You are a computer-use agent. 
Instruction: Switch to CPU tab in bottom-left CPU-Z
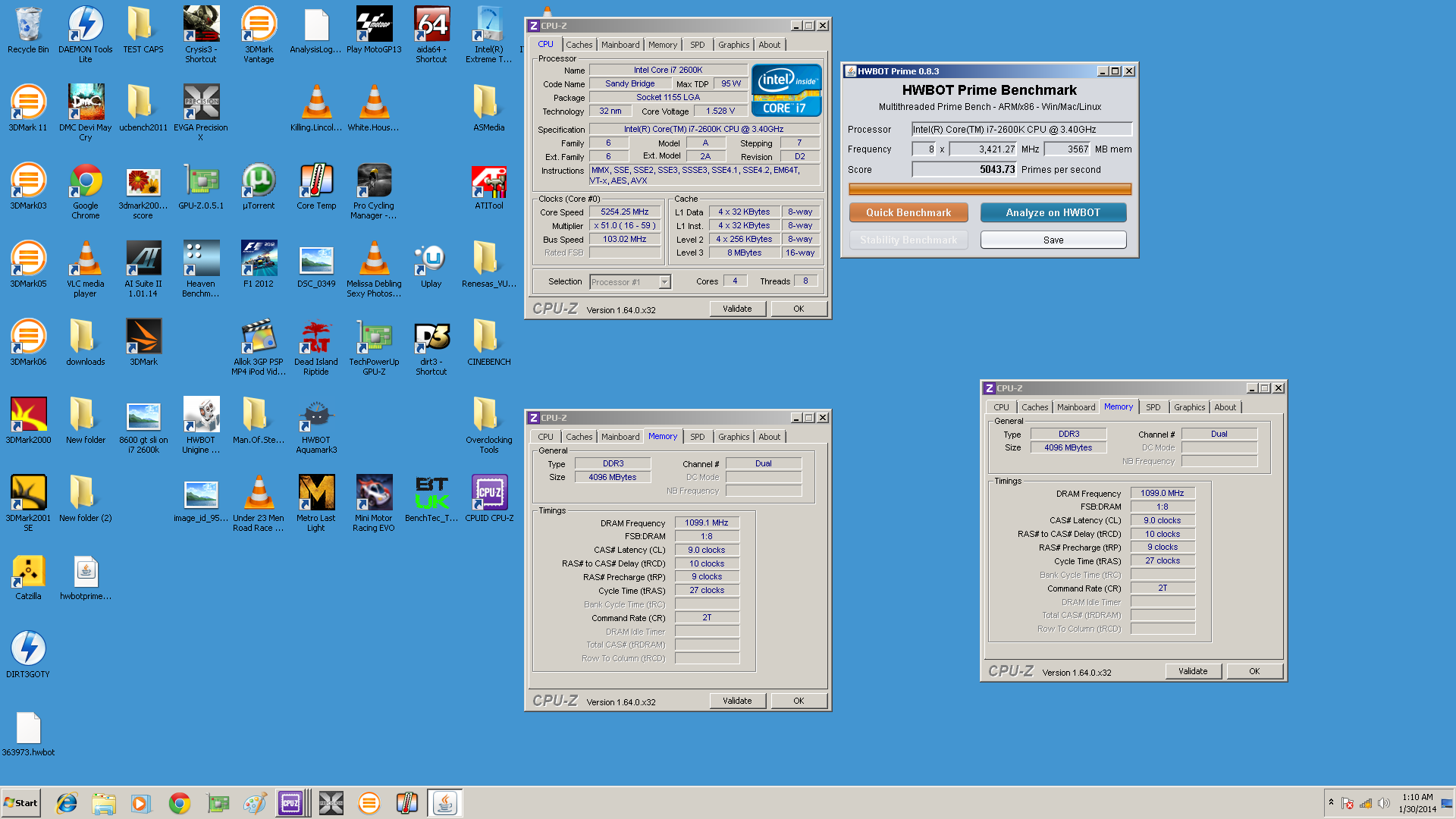click(545, 437)
